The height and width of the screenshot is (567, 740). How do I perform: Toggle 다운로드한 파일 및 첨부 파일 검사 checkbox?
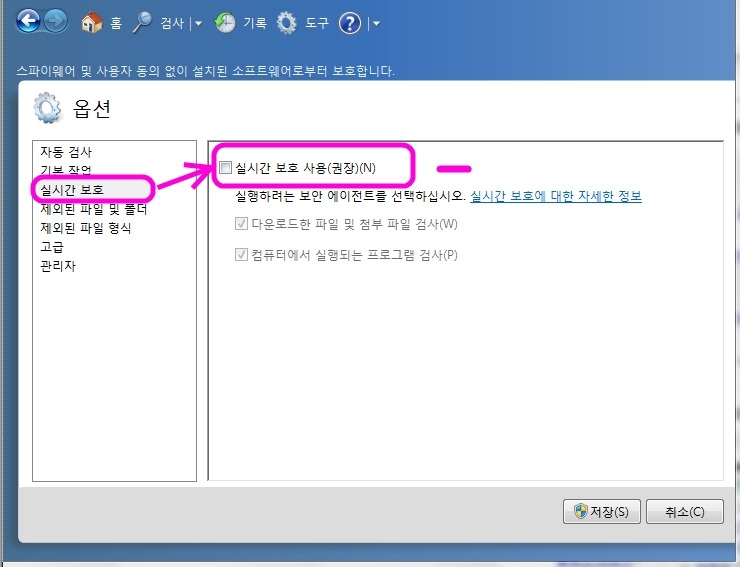point(241,223)
